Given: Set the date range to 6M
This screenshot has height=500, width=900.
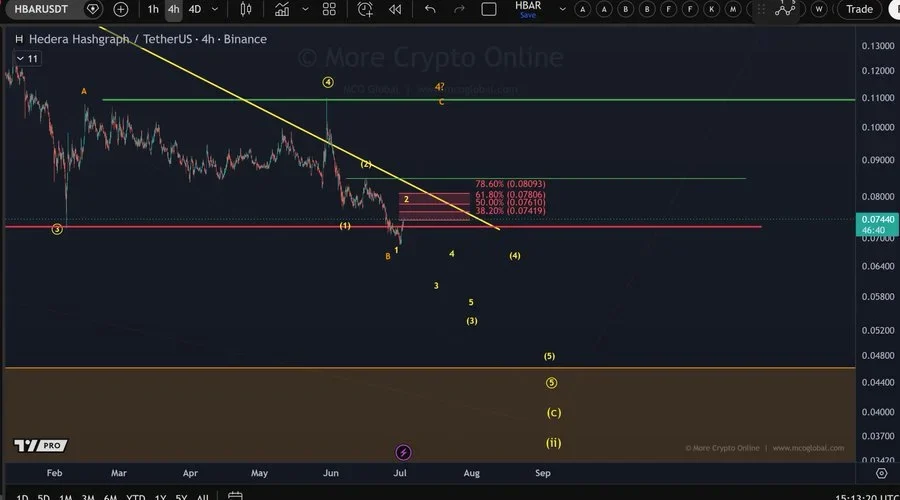Looking at the screenshot, I should pos(110,497).
